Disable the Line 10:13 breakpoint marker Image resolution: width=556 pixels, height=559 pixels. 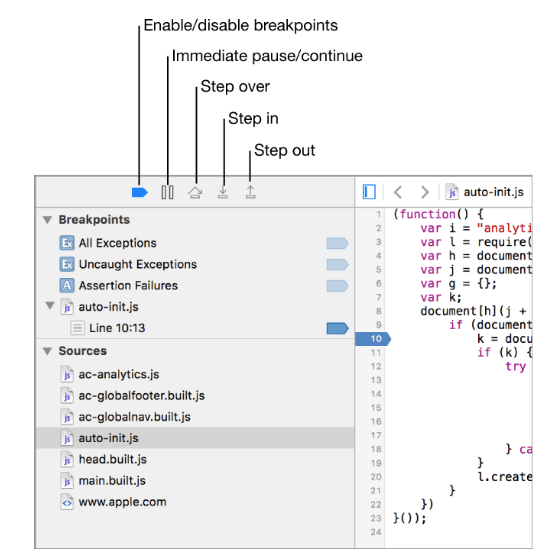[337, 328]
